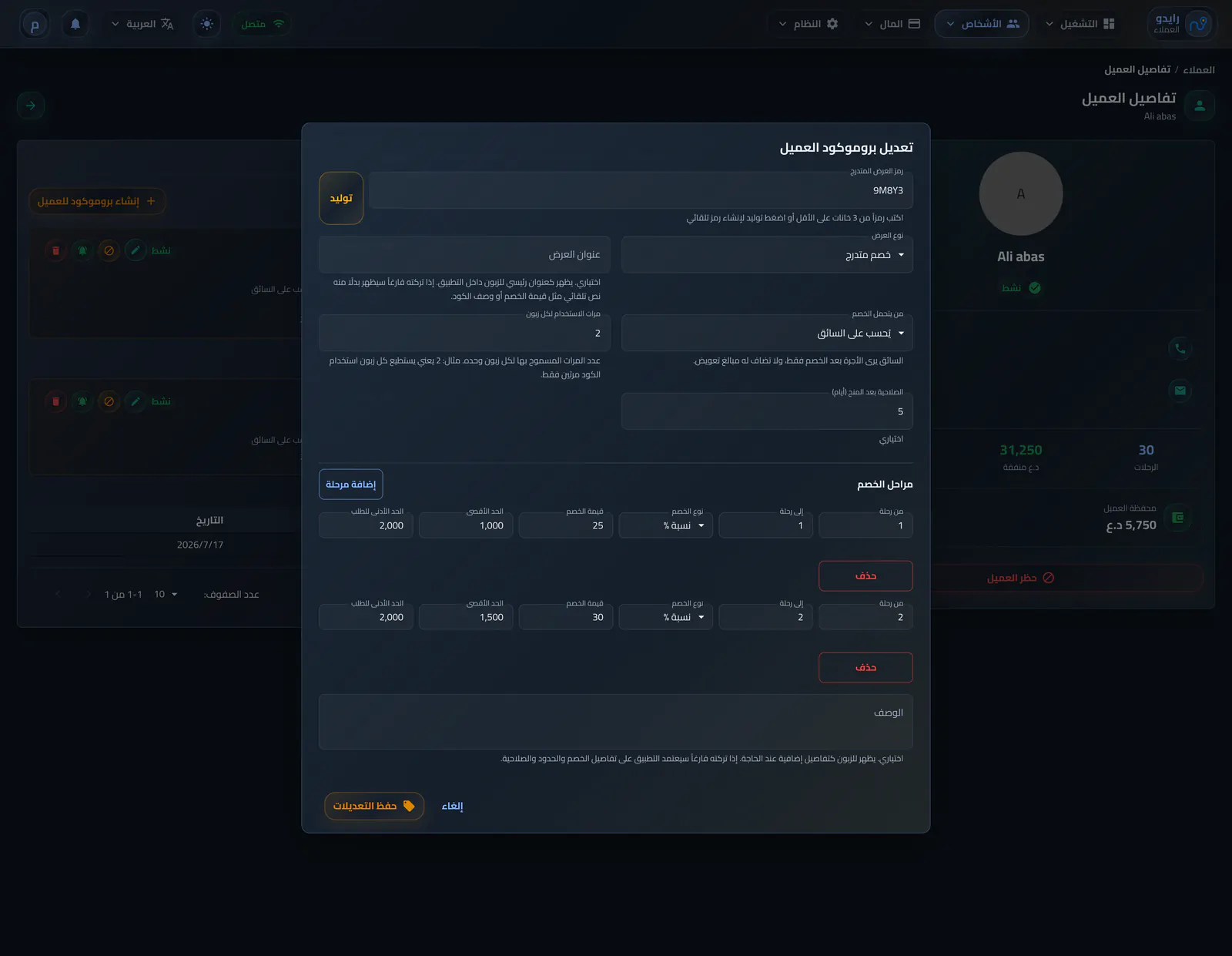Click حذف button for the second stage
The width and height of the screenshot is (1232, 956).
(865, 668)
